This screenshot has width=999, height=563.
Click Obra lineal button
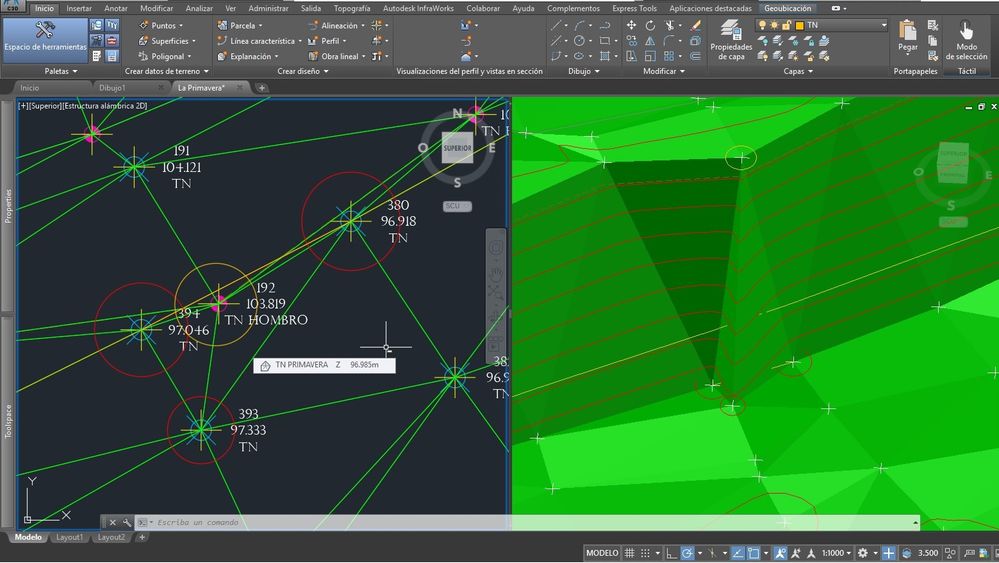click(337, 56)
